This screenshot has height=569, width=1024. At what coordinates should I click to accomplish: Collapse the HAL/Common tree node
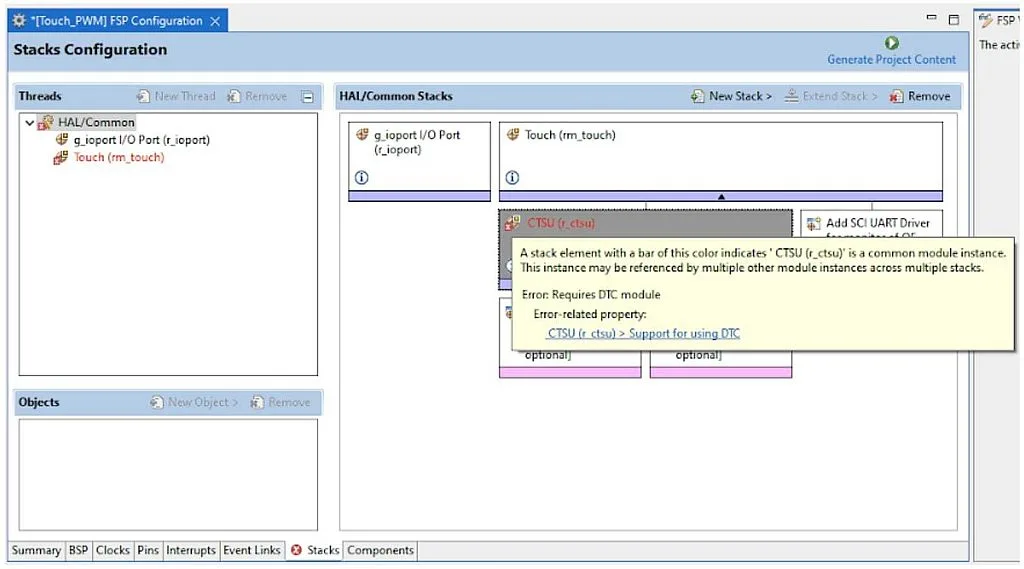[x=30, y=123]
